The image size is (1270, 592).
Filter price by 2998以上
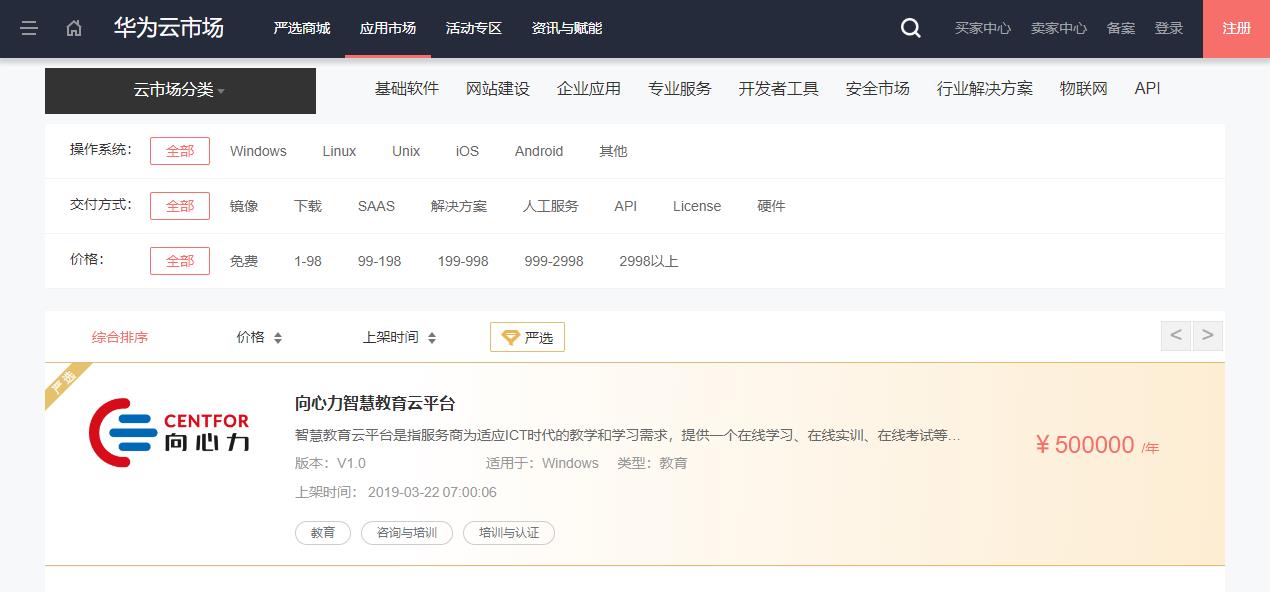[649, 261]
